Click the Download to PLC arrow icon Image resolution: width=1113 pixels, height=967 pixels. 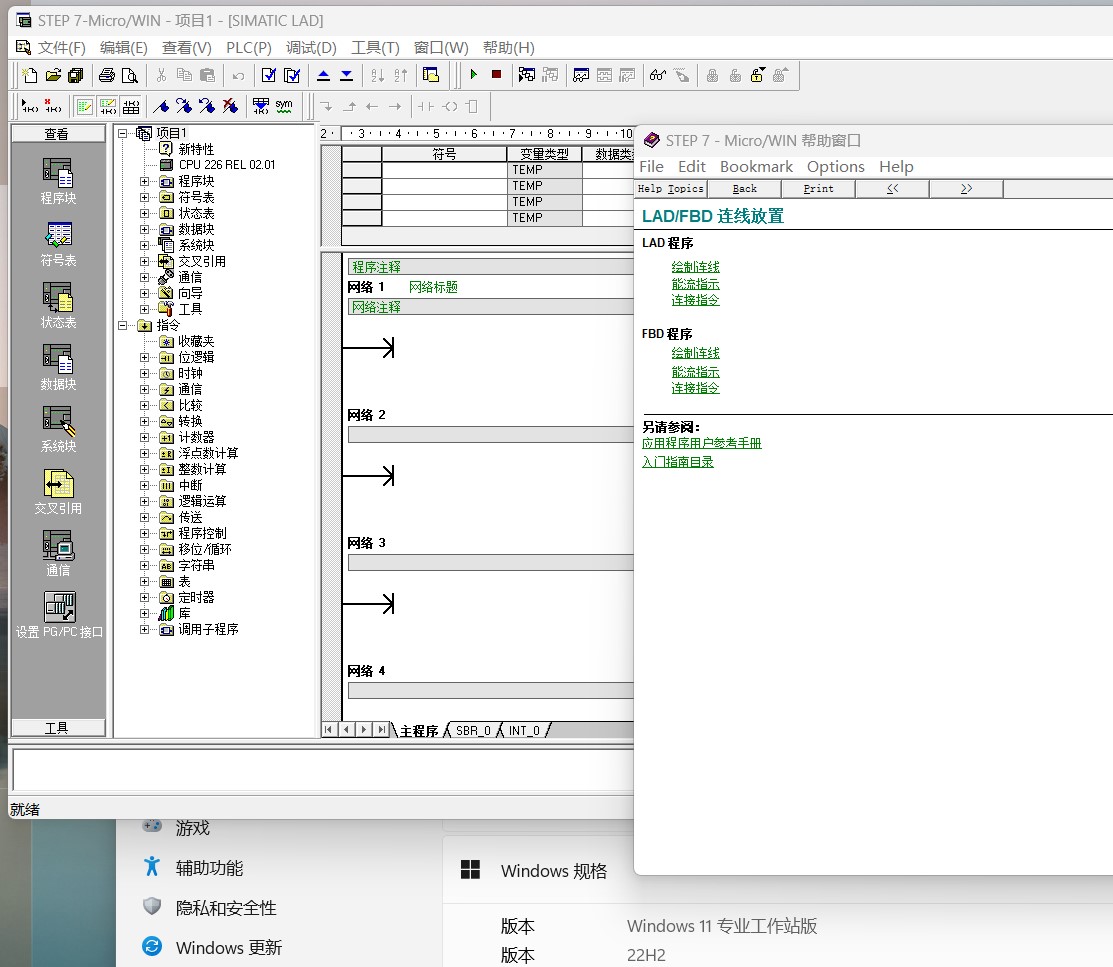pos(346,75)
